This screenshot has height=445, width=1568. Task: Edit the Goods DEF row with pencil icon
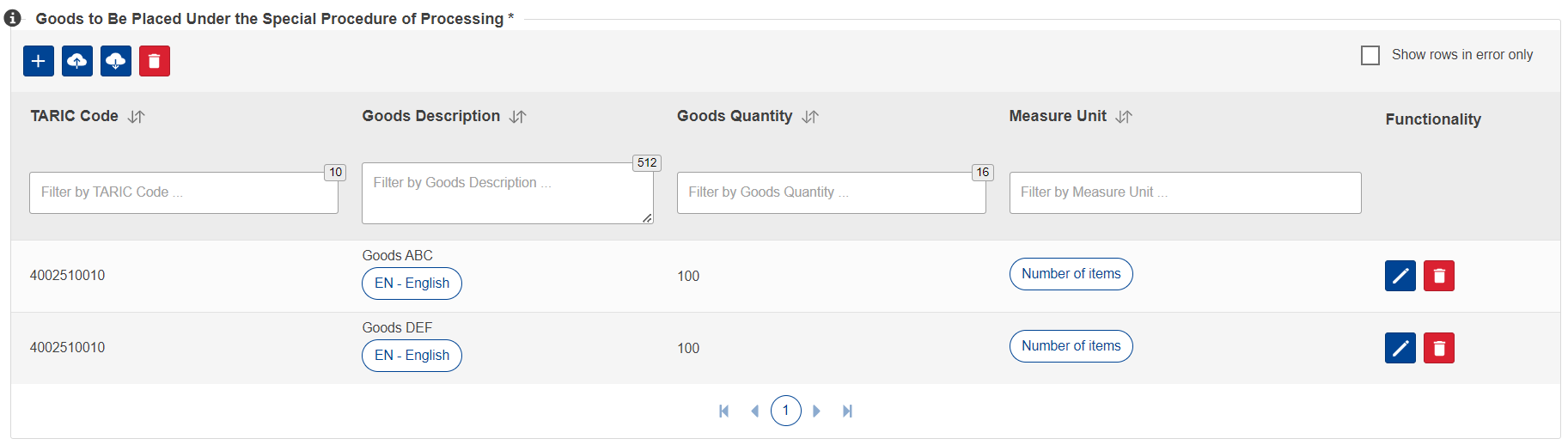point(1400,348)
